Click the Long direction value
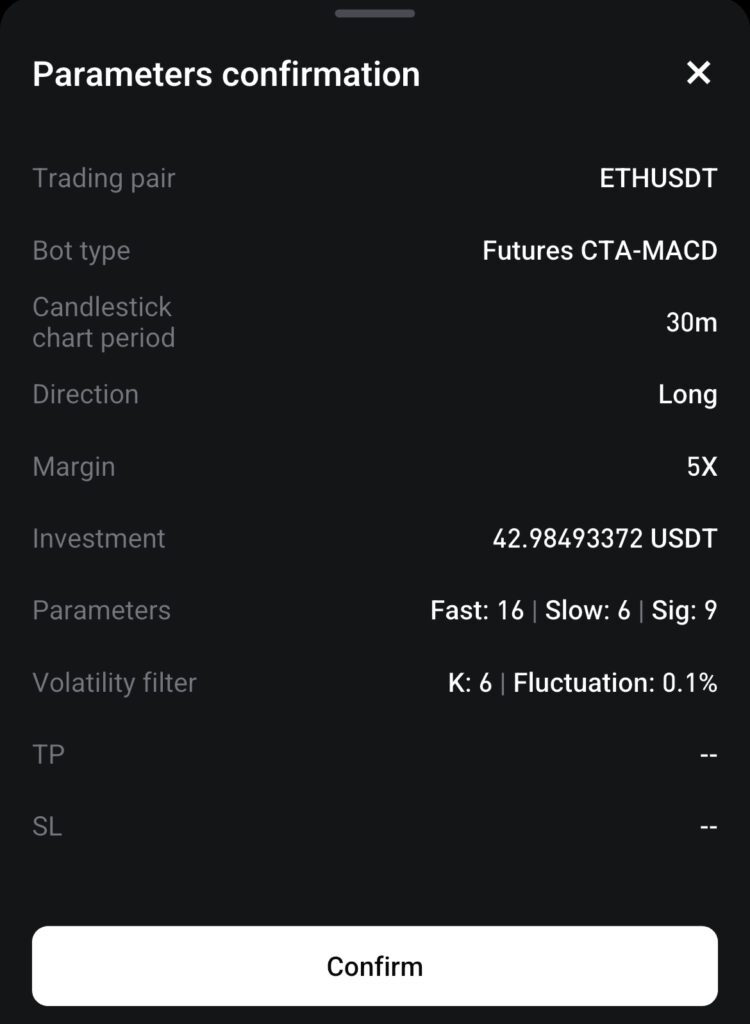The height and width of the screenshot is (1024, 750). coord(687,395)
